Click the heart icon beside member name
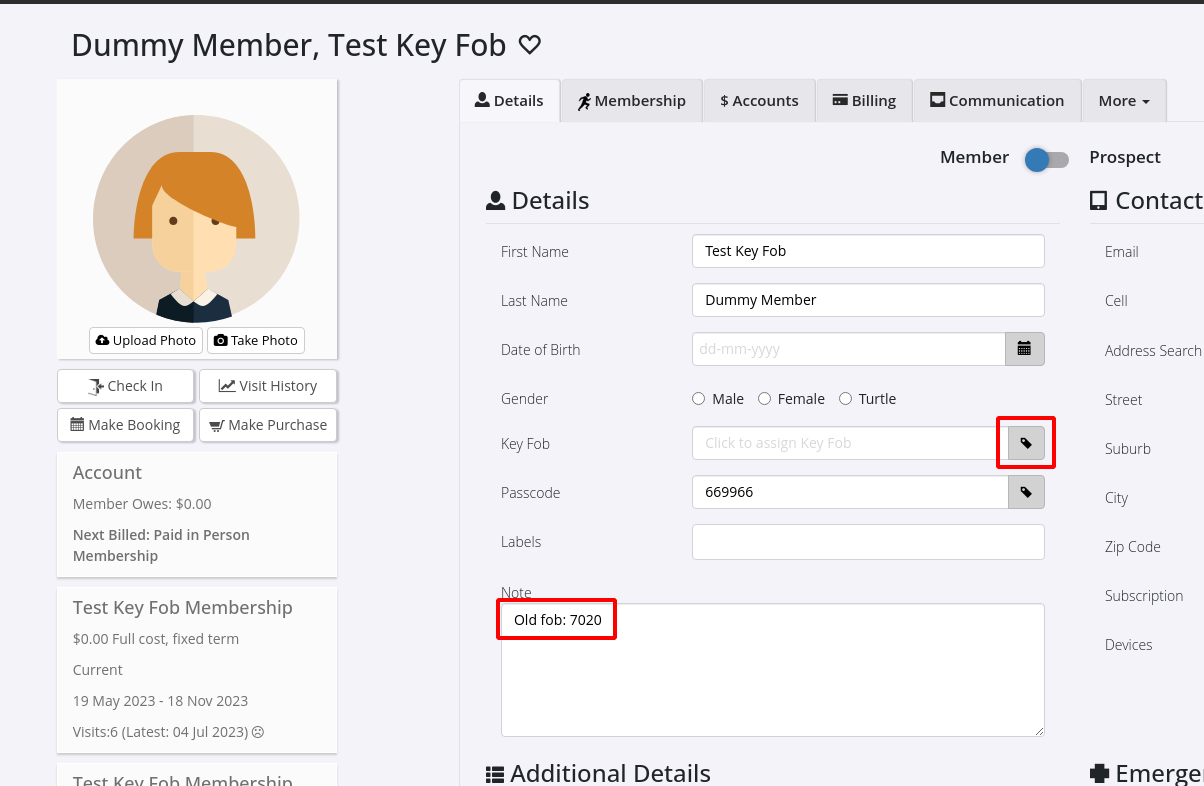The image size is (1204, 786). point(529,45)
